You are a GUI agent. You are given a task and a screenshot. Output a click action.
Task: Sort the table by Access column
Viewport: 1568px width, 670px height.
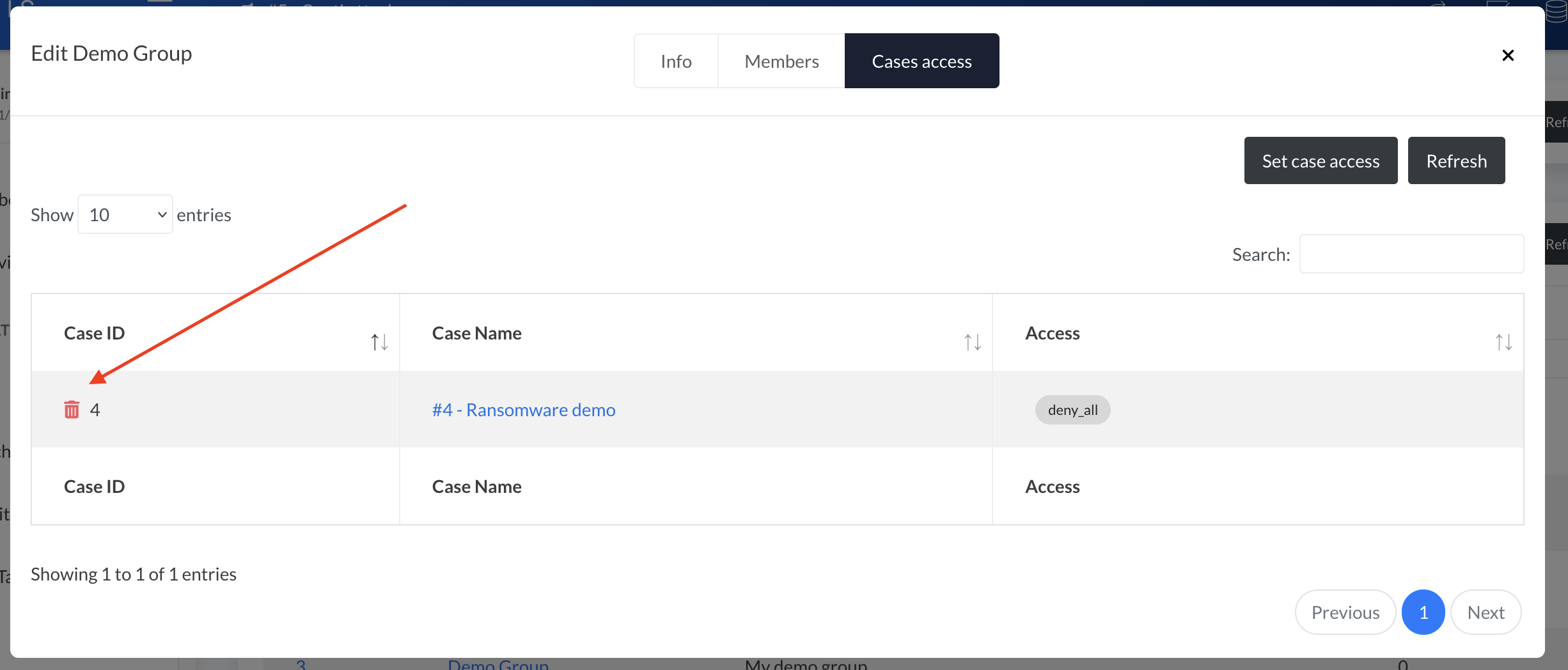[1503, 342]
